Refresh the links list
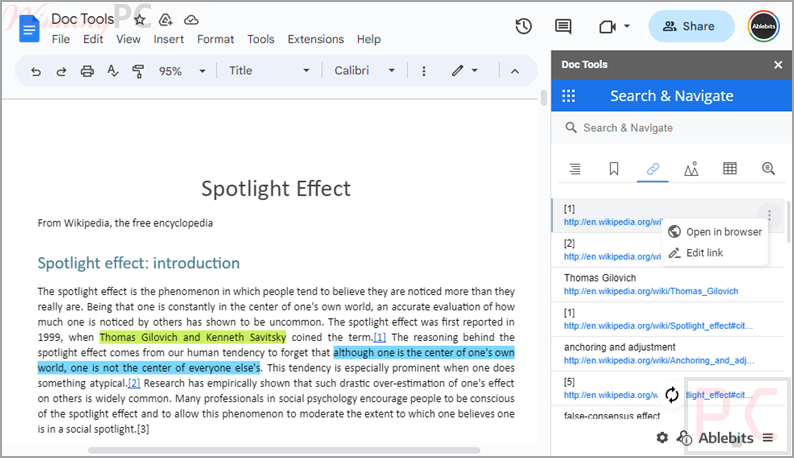Screen dimensions: 794x458 (671, 395)
